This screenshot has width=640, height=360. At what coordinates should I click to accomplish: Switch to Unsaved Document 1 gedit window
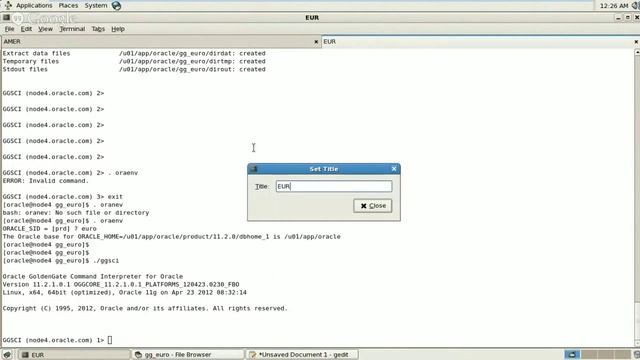(302, 355)
